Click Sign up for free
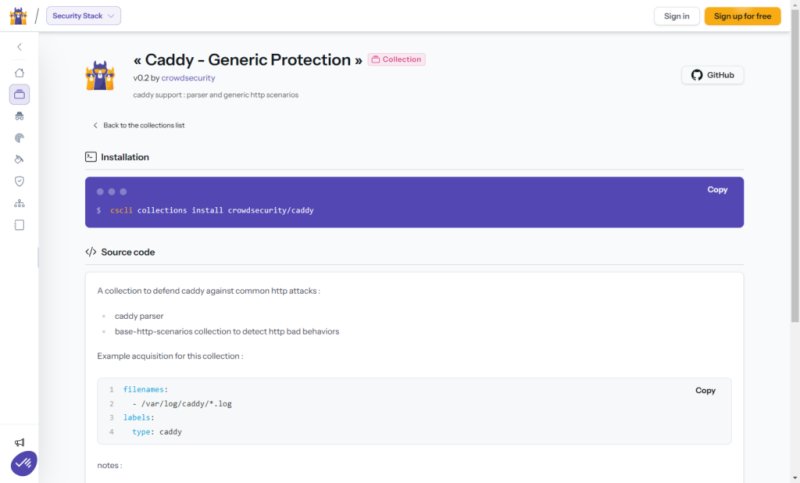Screen dimensions: 800x483 coord(742,16)
